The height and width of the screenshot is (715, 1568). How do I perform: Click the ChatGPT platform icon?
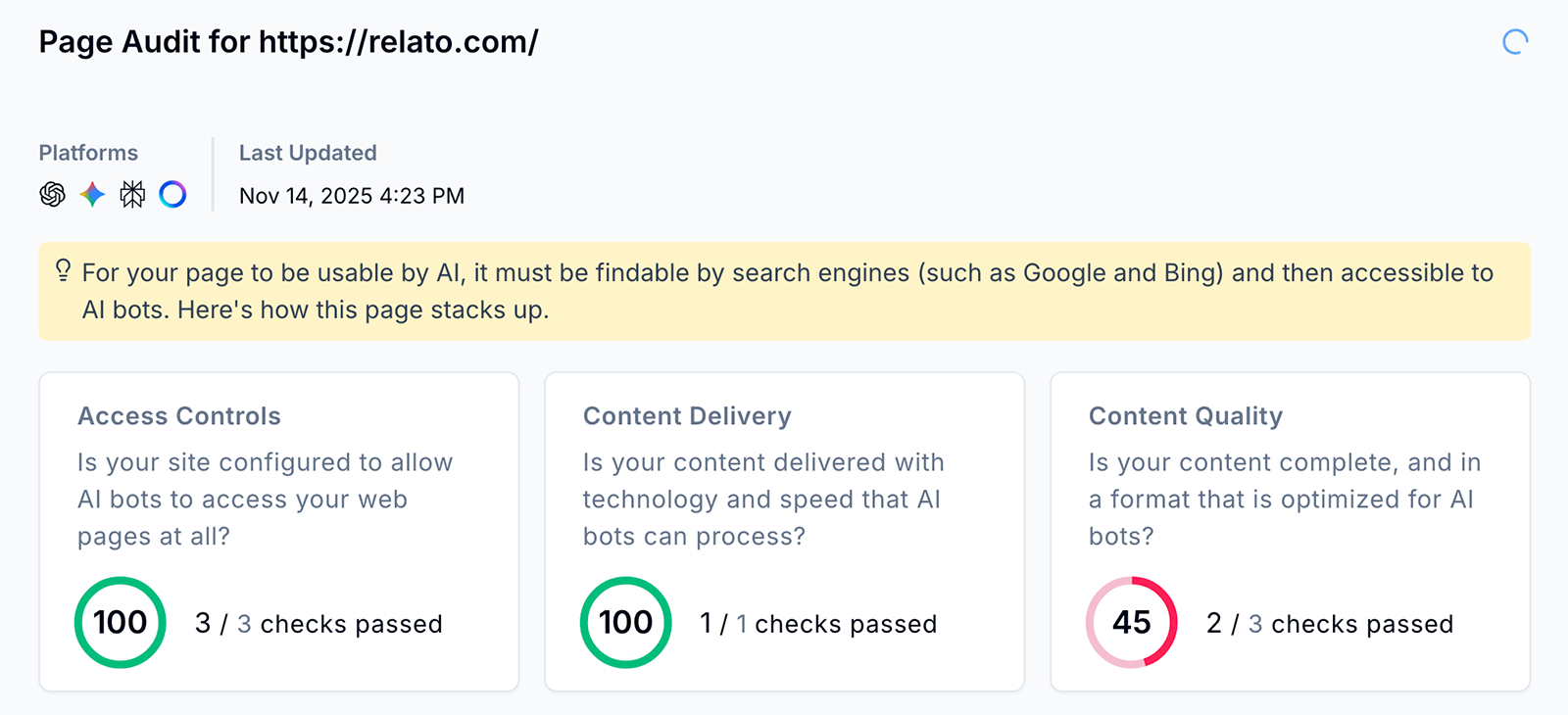pos(53,195)
